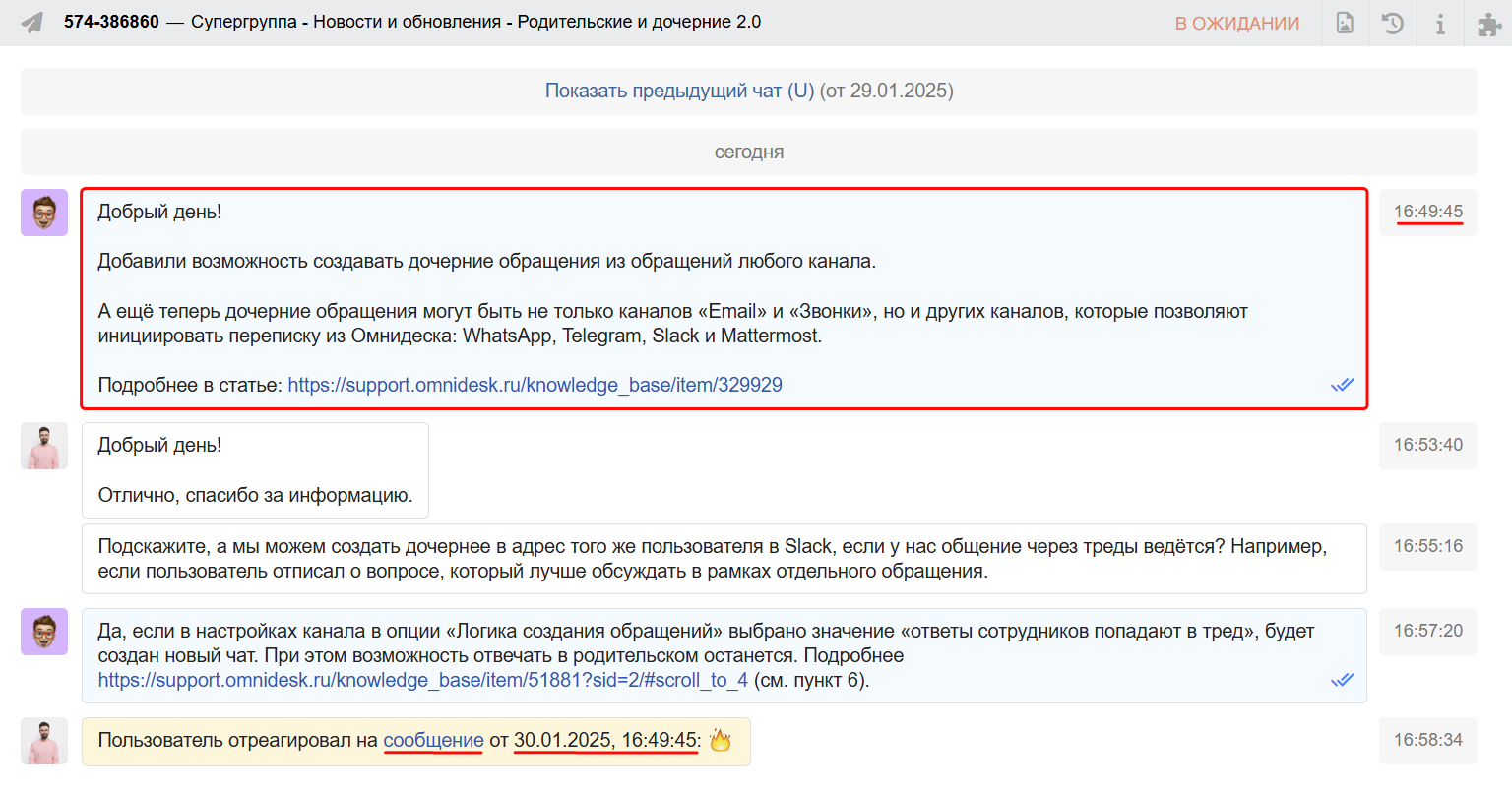Open the knowledge_base/item/51881 scroll_to_4 link

[423, 680]
